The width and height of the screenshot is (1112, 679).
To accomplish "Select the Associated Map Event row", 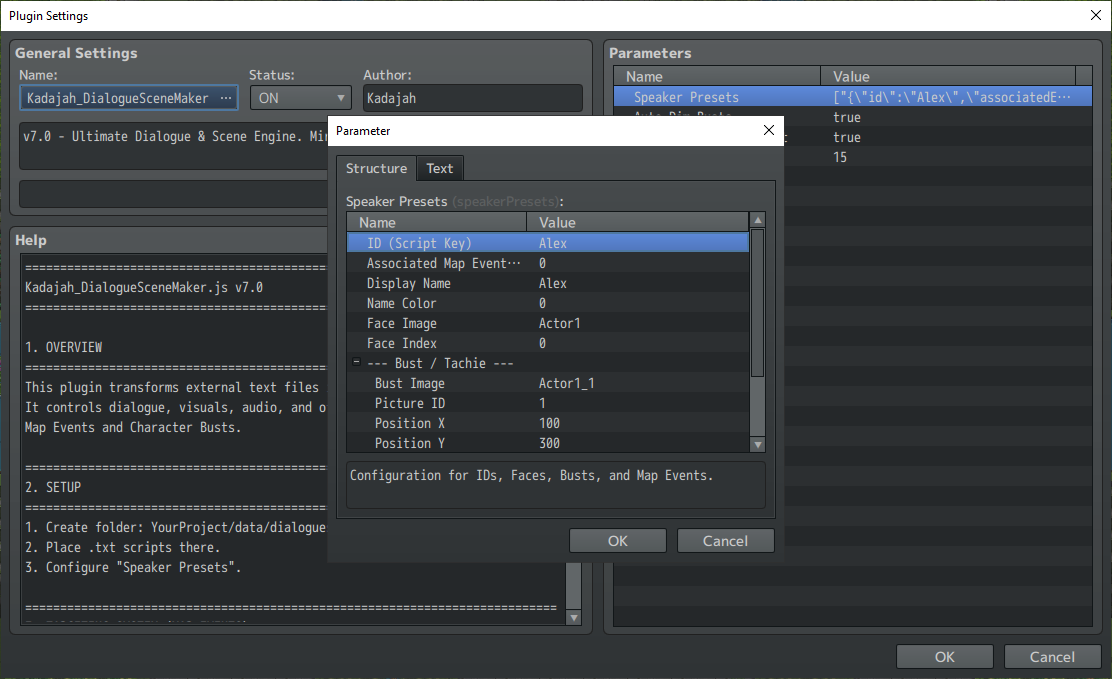I will pos(547,263).
